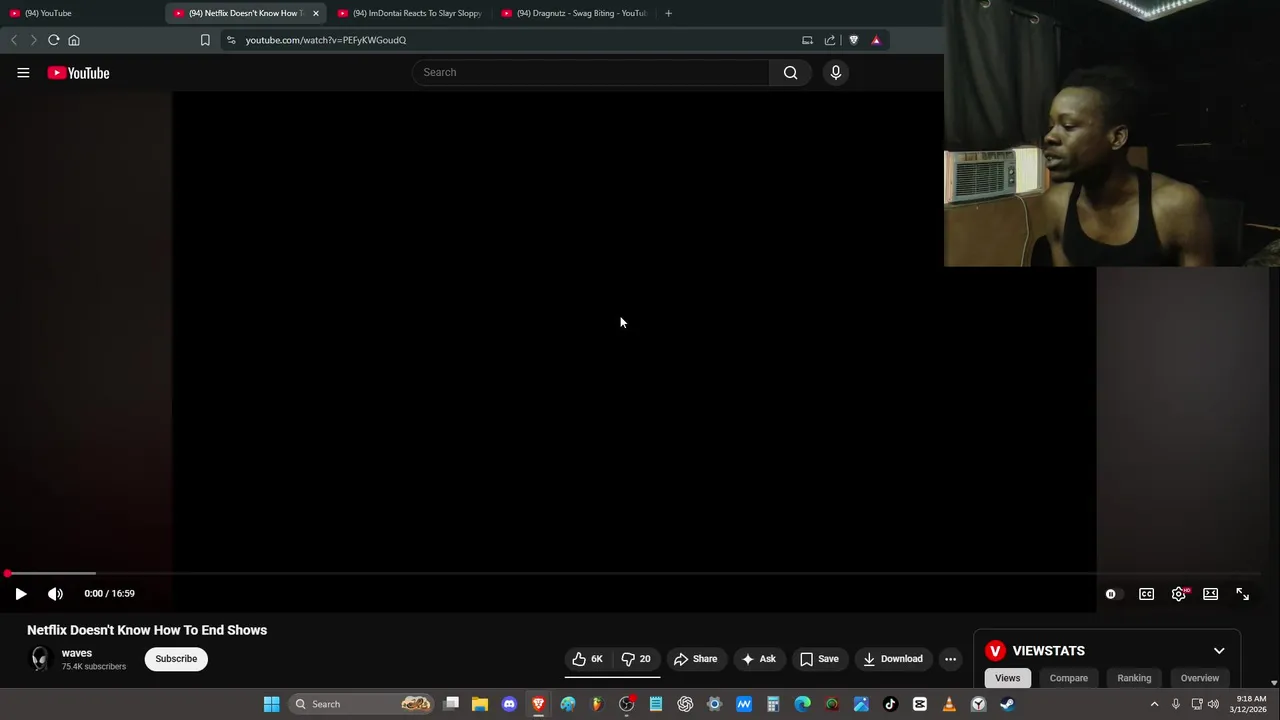Click the cast media icon in address bar
Viewport: 1280px width, 720px height.
[x=807, y=40]
